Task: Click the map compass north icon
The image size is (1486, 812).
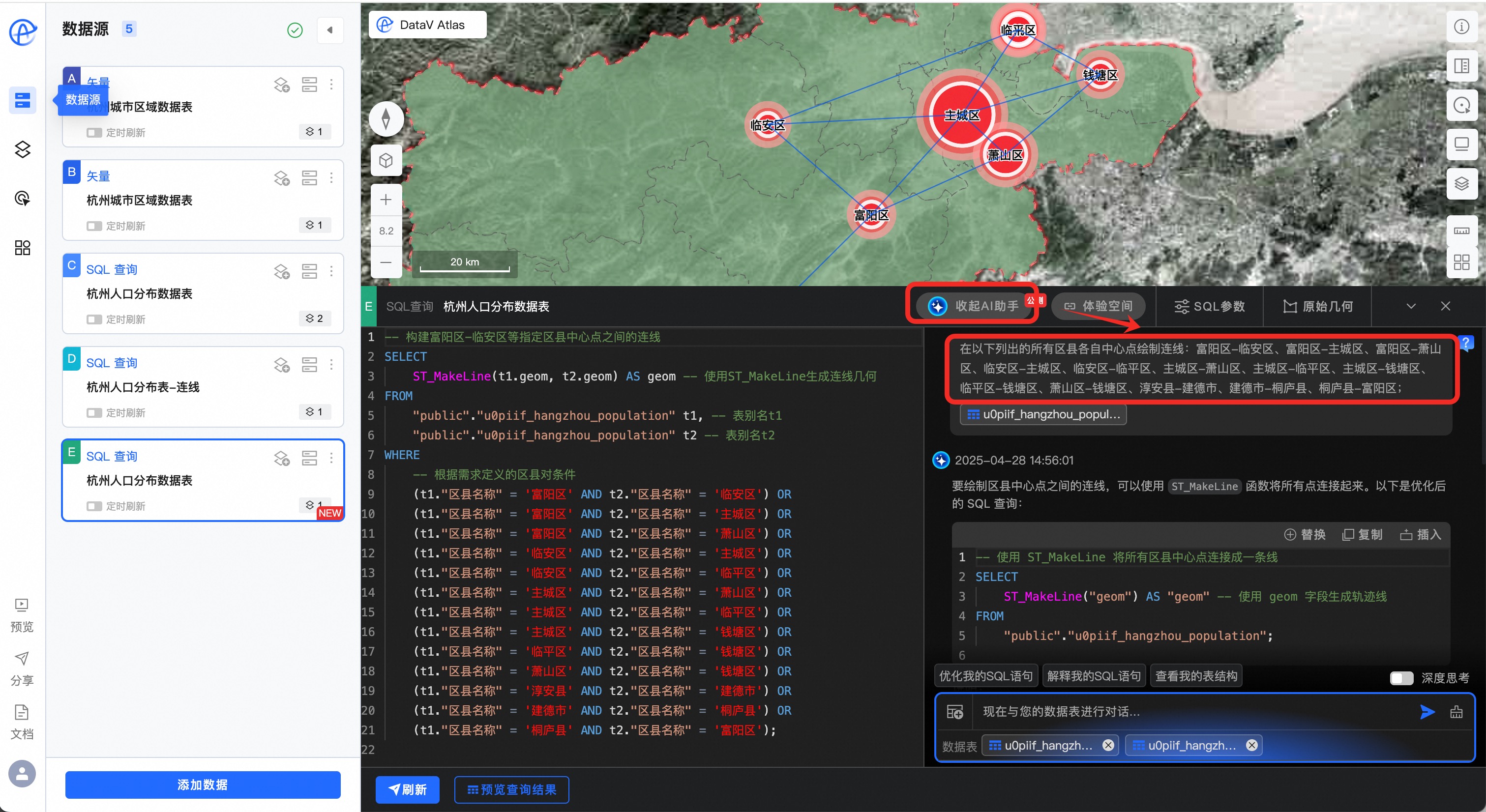Action: 386,119
